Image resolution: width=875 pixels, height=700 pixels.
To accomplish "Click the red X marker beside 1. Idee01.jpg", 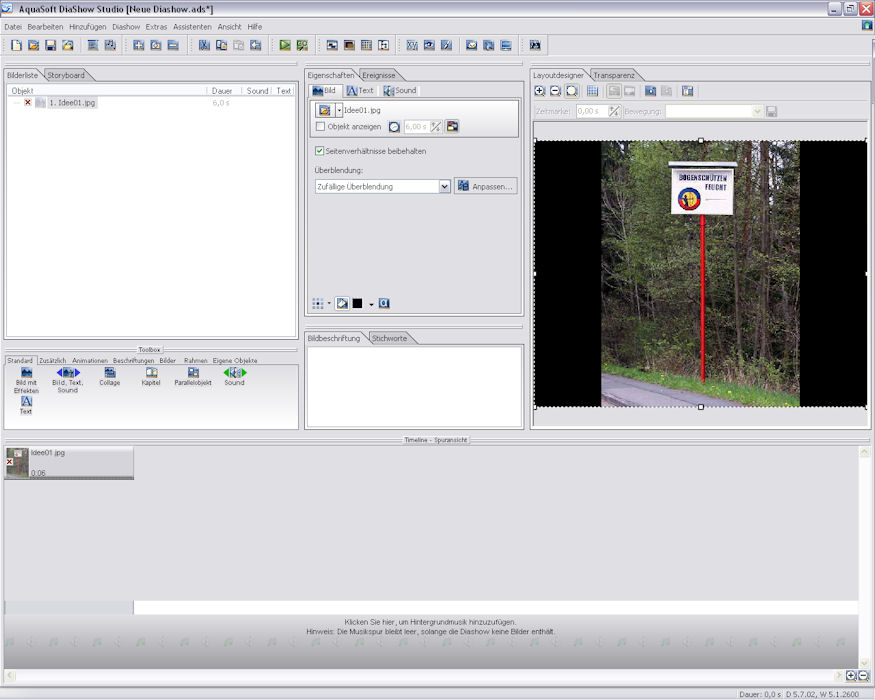I will point(28,102).
